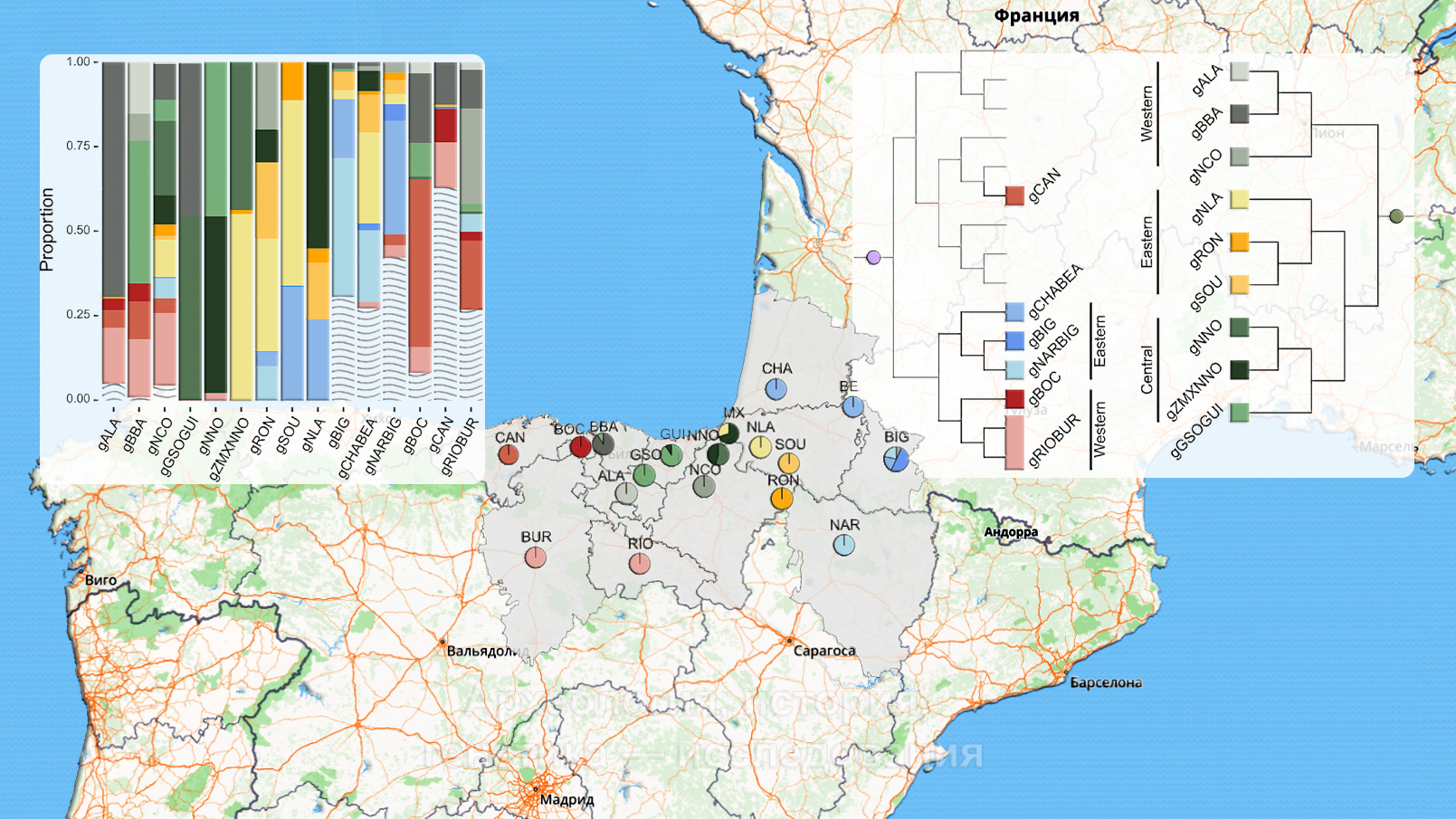Select the gNLA yellow swatch in right dendrogram
1456x819 pixels.
(1240, 199)
